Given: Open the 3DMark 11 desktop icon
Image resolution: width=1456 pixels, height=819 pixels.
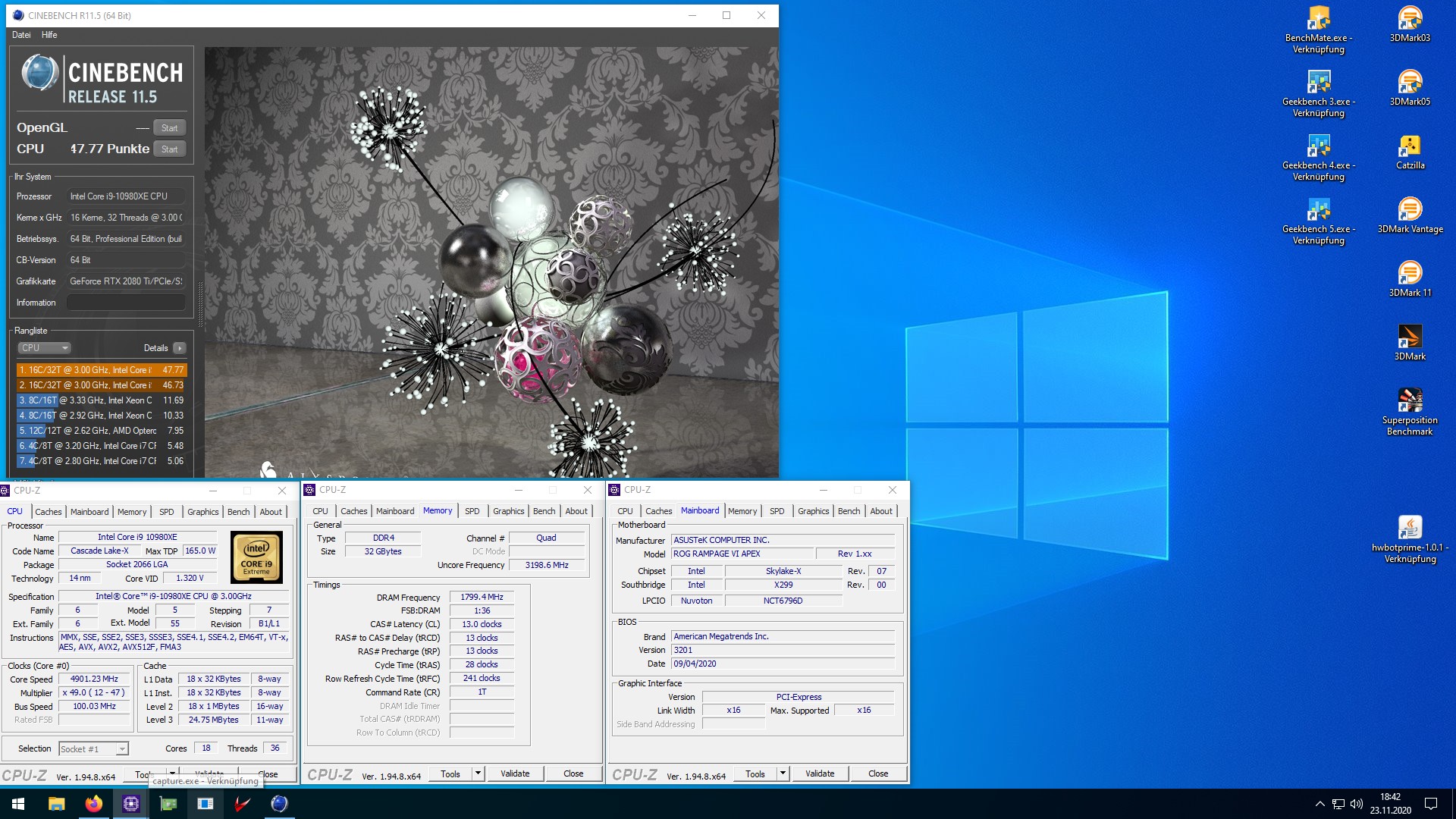Looking at the screenshot, I should click(1410, 279).
